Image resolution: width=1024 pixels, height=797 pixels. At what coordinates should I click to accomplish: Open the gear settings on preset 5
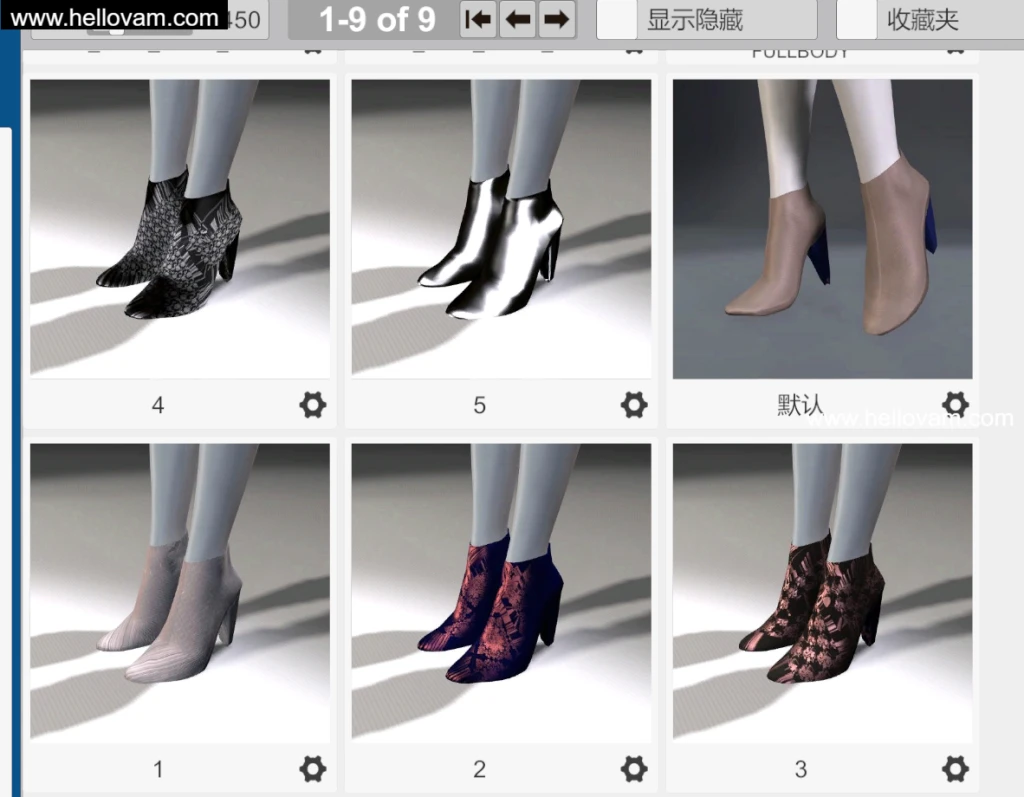click(x=635, y=405)
